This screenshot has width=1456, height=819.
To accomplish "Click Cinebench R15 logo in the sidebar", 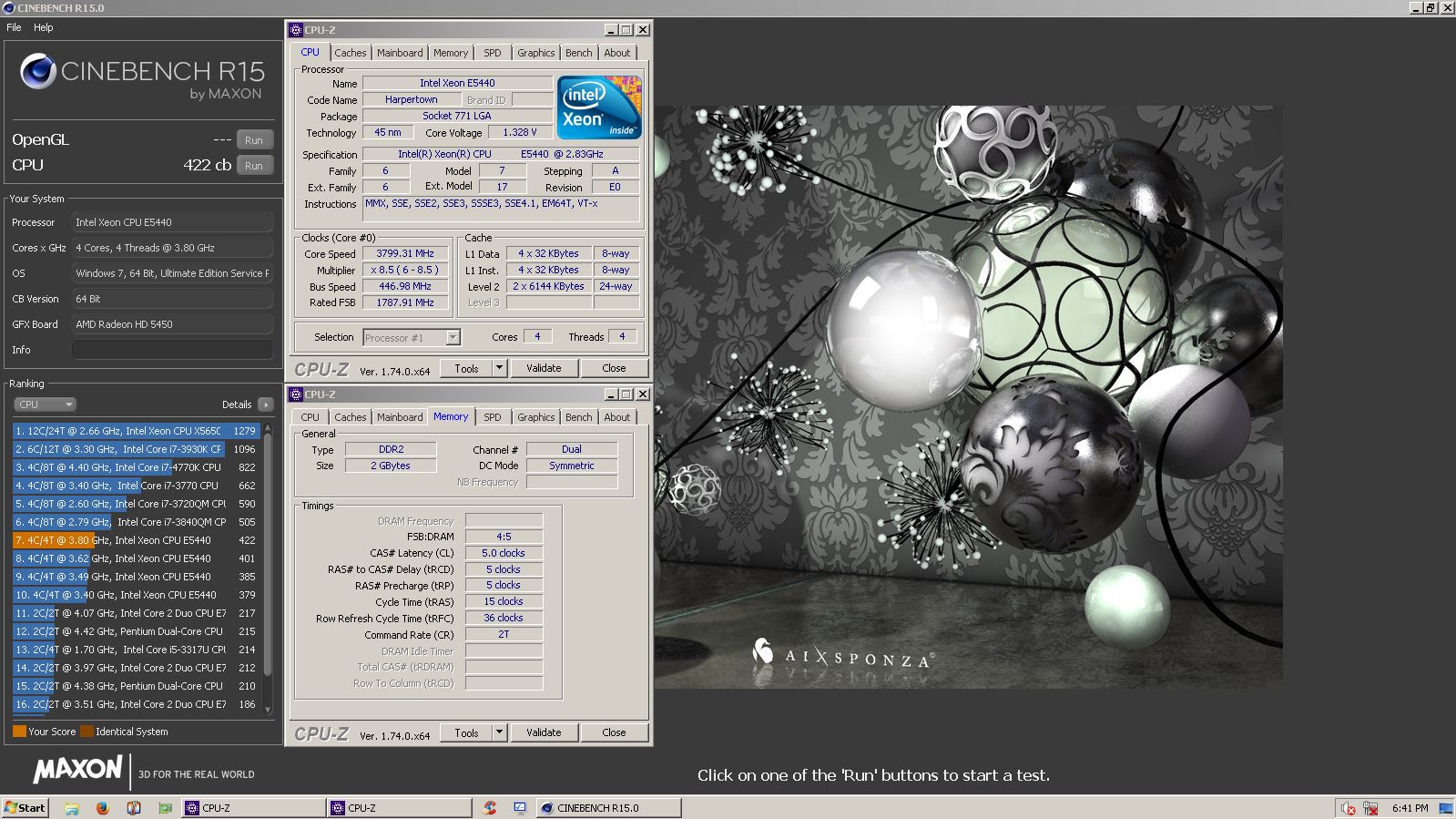I will (142, 75).
